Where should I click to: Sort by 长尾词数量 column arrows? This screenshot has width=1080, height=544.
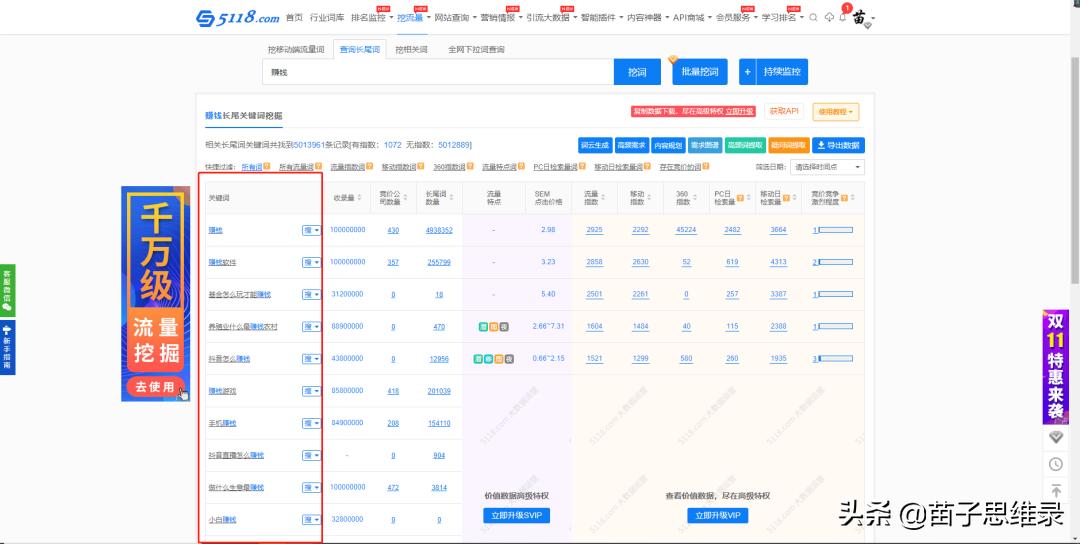pyautogui.click(x=453, y=198)
